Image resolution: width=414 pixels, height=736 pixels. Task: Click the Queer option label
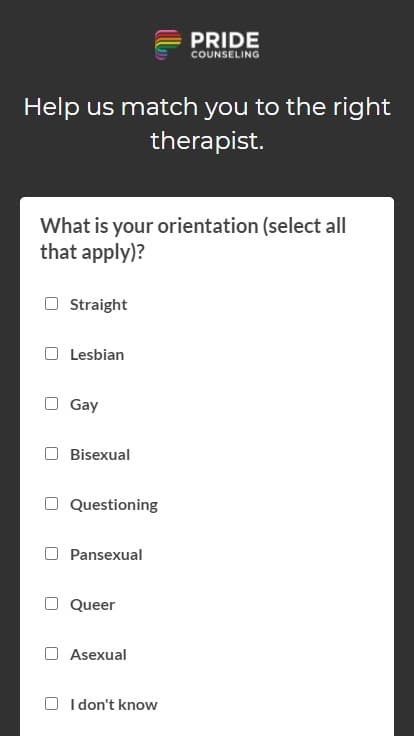pyautogui.click(x=92, y=605)
